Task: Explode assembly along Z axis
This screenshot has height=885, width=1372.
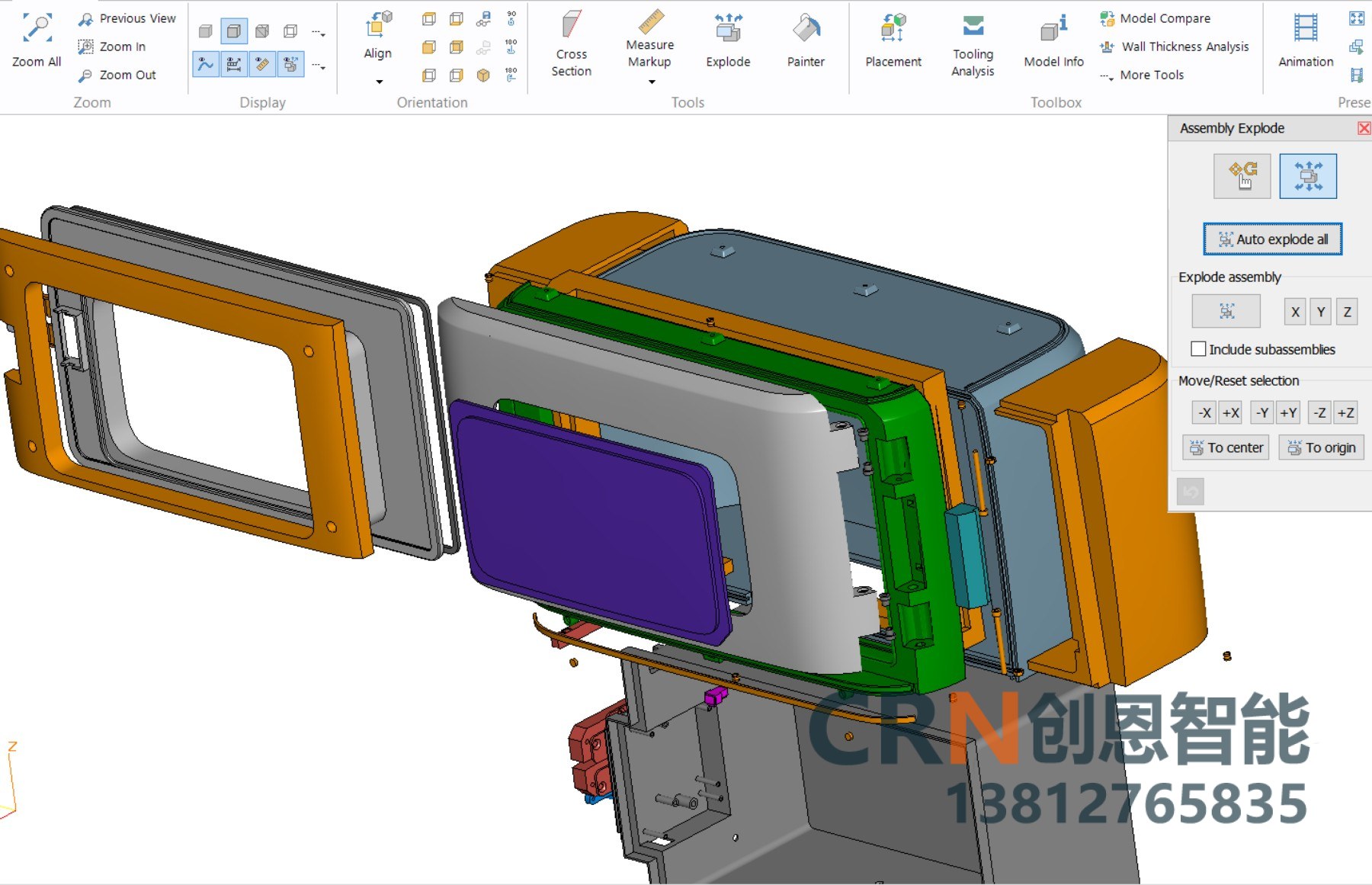Action: click(x=1347, y=312)
